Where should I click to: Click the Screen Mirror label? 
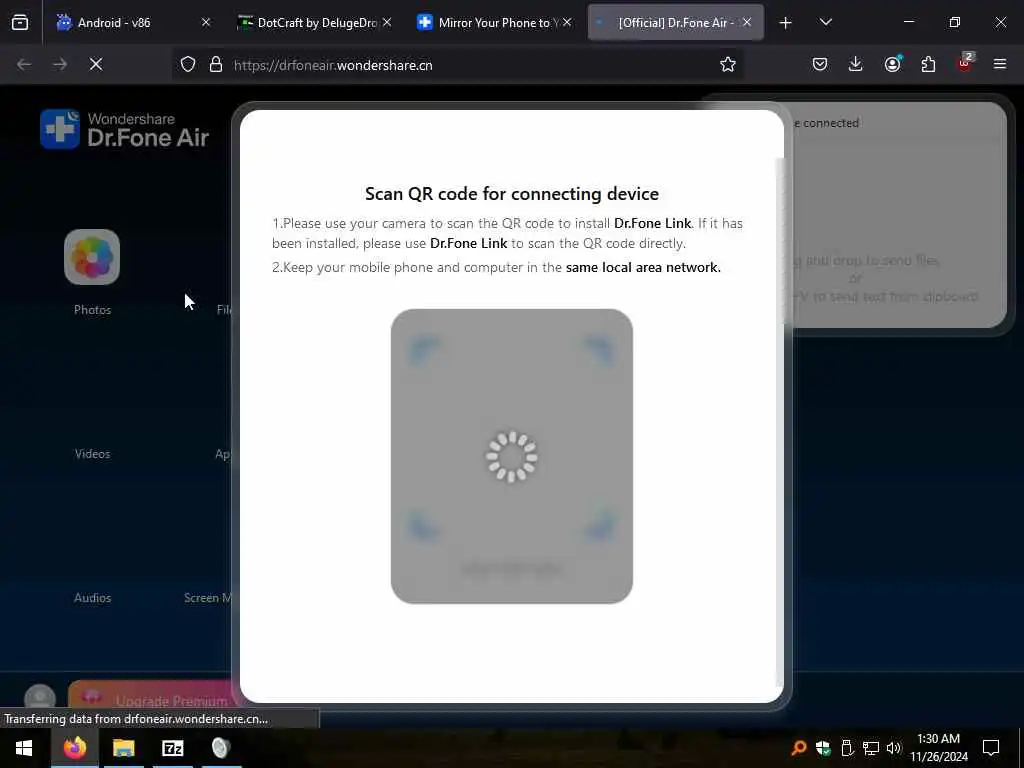(x=208, y=598)
